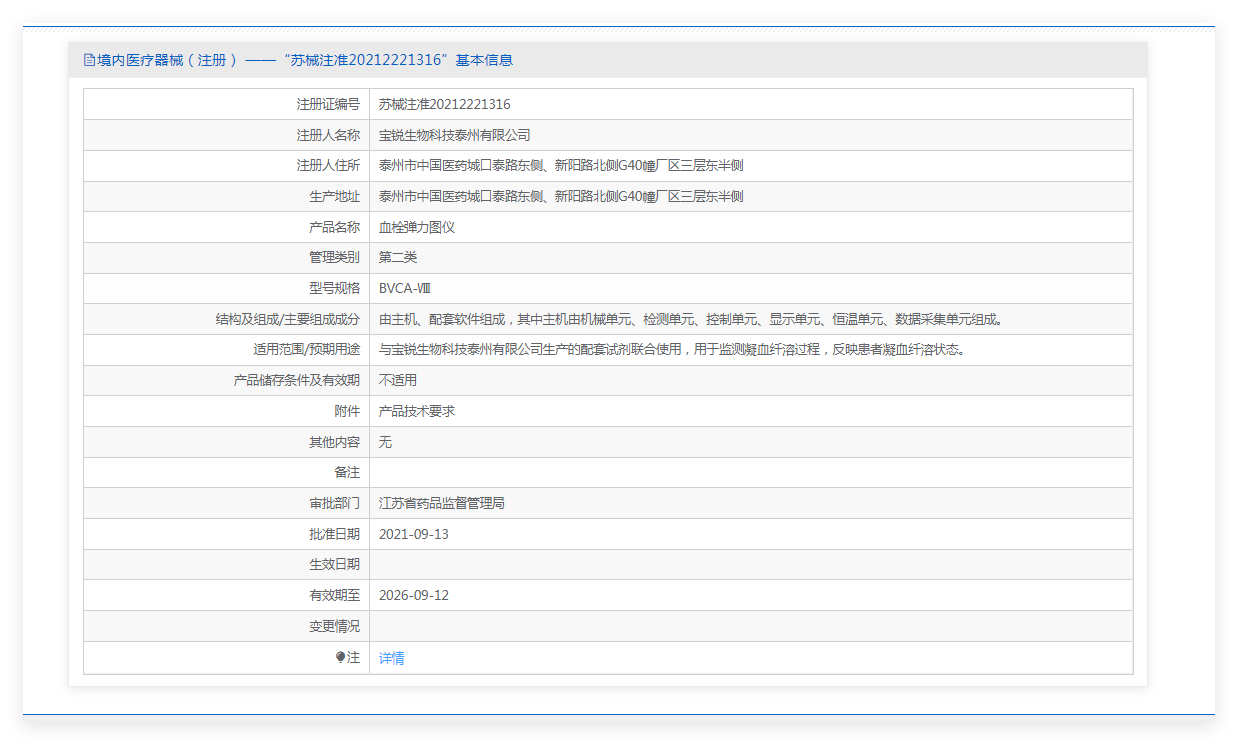Click the 产品名称 row label

pos(334,227)
